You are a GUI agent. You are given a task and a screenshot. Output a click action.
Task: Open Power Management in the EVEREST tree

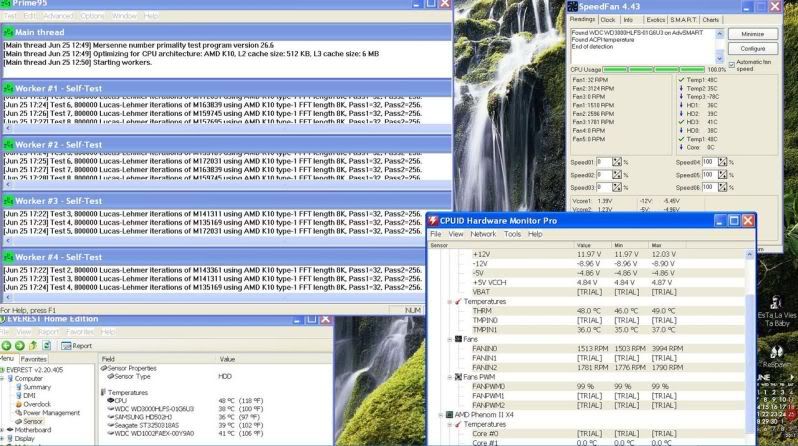17,412
